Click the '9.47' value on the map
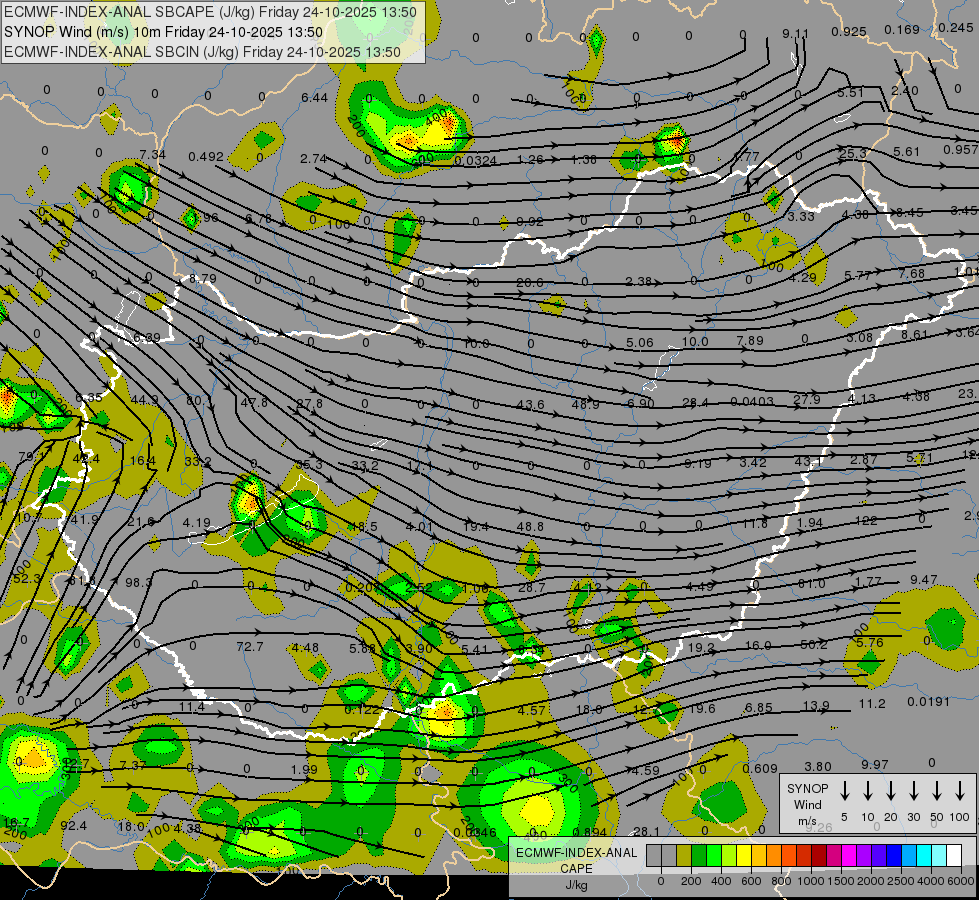This screenshot has height=900, width=979. point(923,580)
